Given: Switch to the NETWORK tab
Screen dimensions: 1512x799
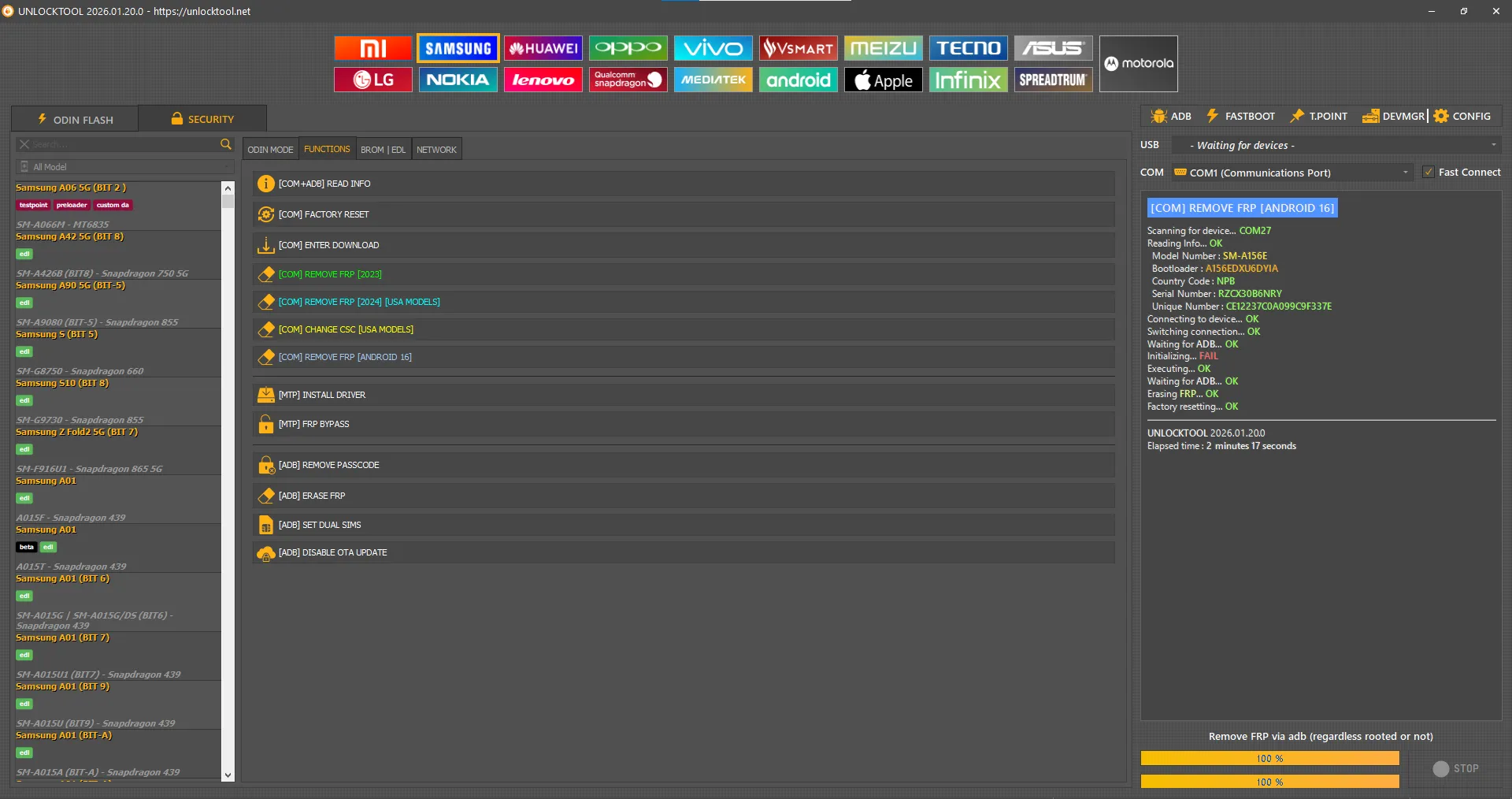Looking at the screenshot, I should [x=436, y=150].
